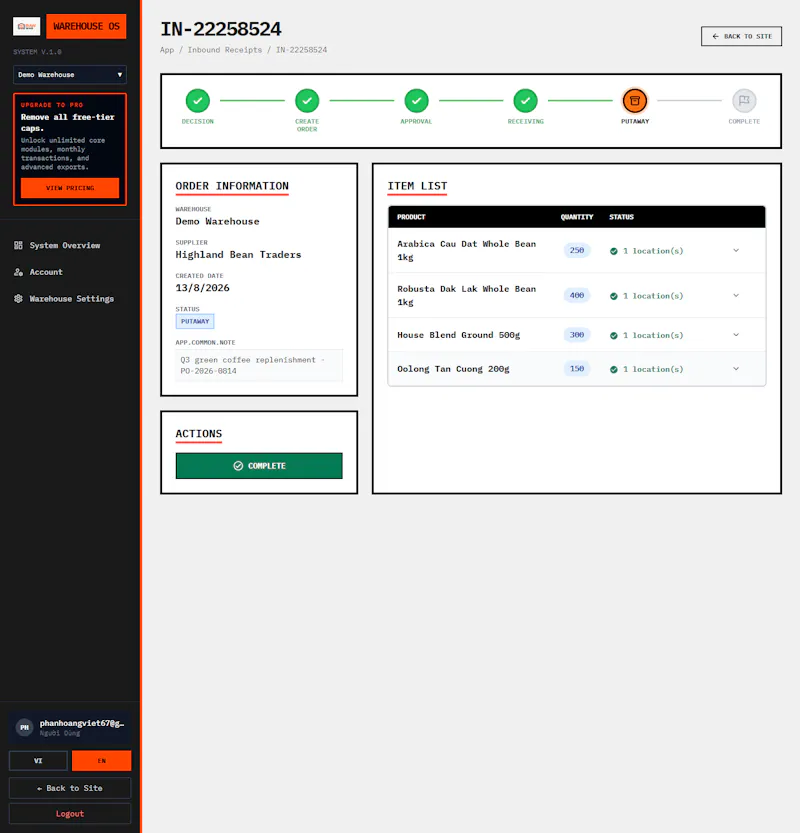Click the STATUS column header
Screen dimensions: 800x833
pyautogui.click(x=622, y=217)
